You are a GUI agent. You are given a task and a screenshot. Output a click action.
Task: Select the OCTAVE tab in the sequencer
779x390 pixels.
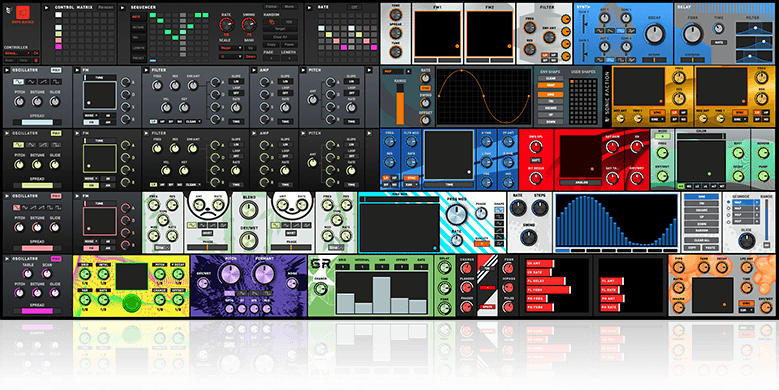138,27
